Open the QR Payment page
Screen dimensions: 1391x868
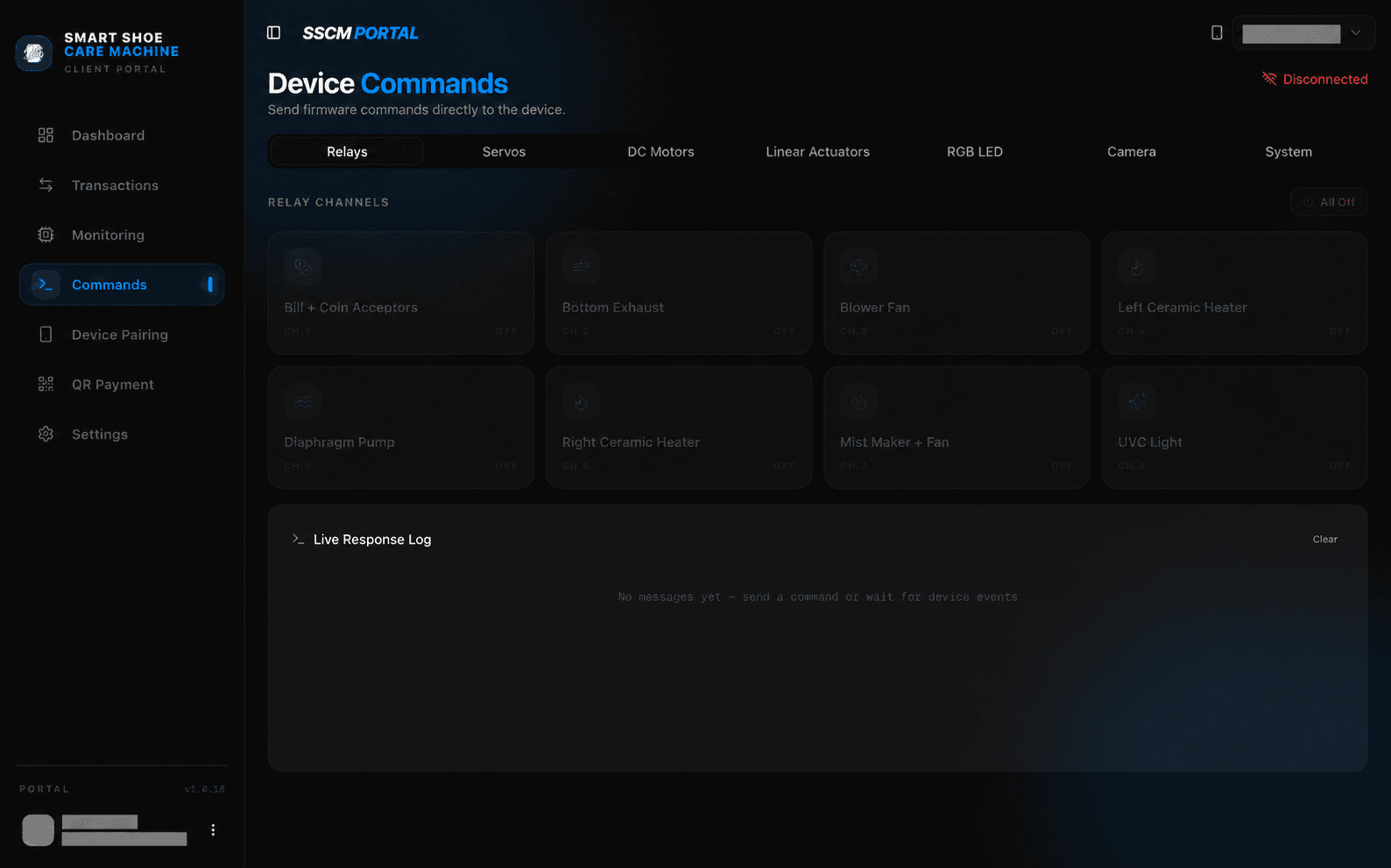pyautogui.click(x=122, y=385)
